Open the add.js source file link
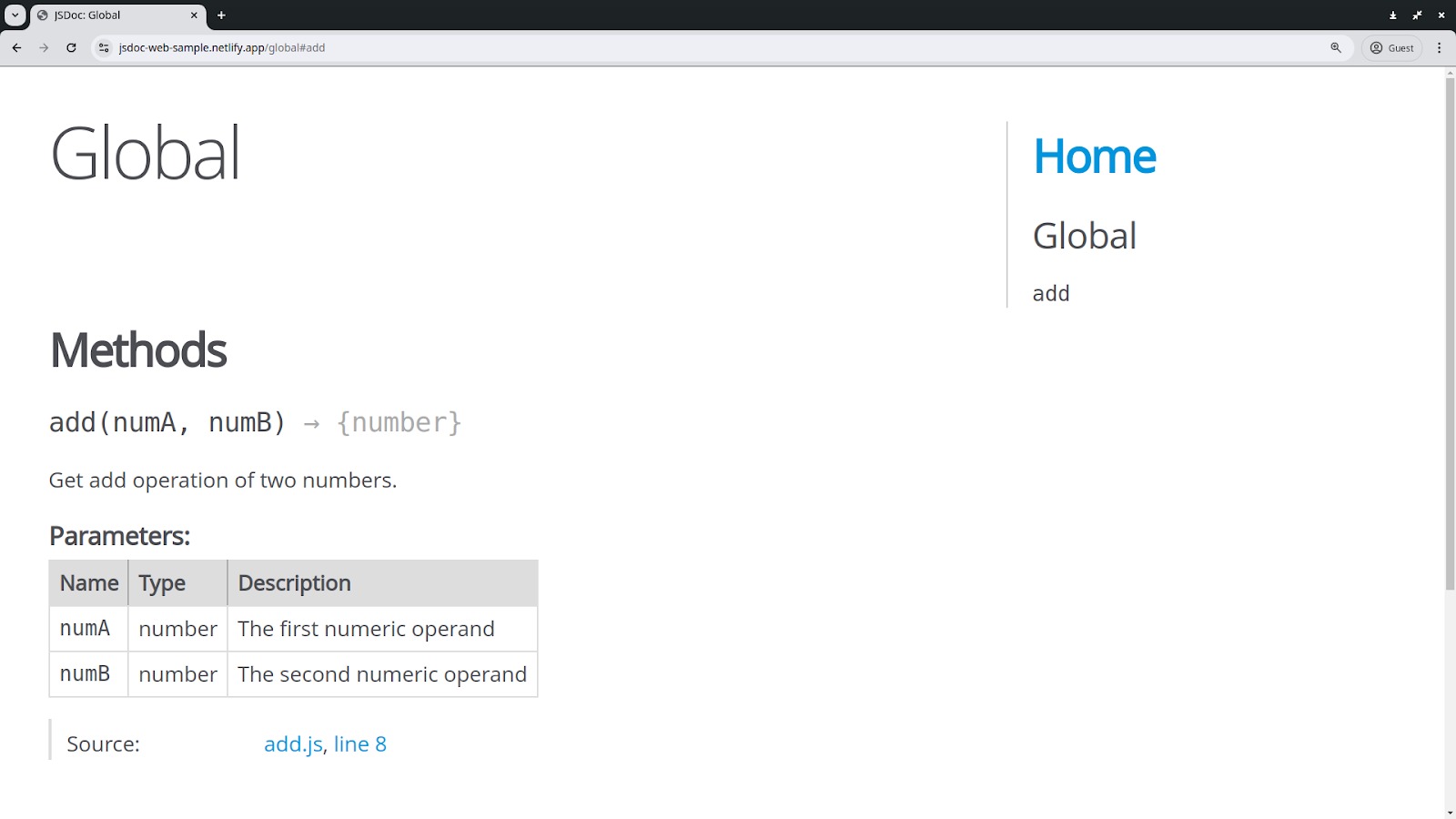Viewport: 1456px width, 819px height. point(293,744)
